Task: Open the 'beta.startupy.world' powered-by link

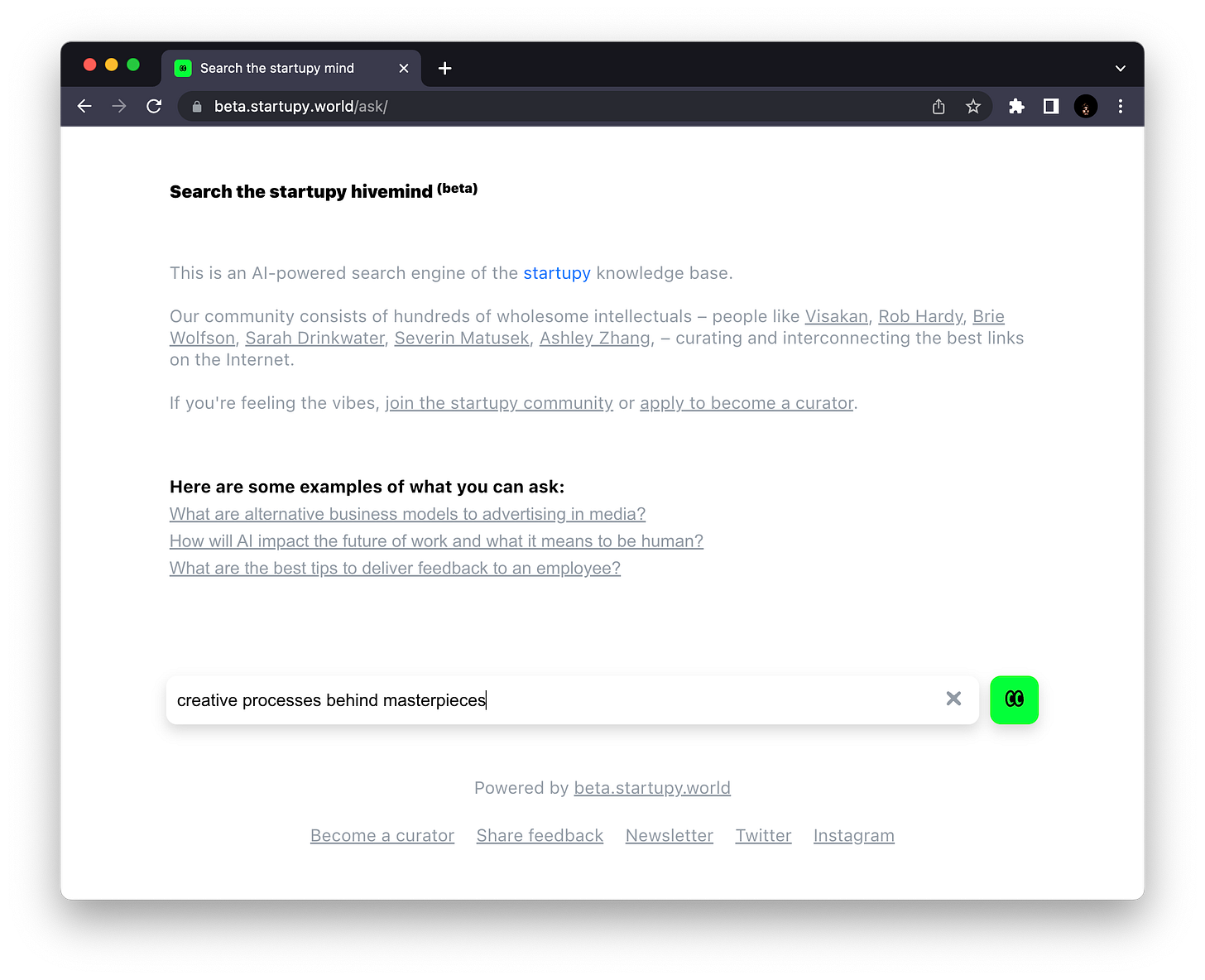Action: (652, 788)
